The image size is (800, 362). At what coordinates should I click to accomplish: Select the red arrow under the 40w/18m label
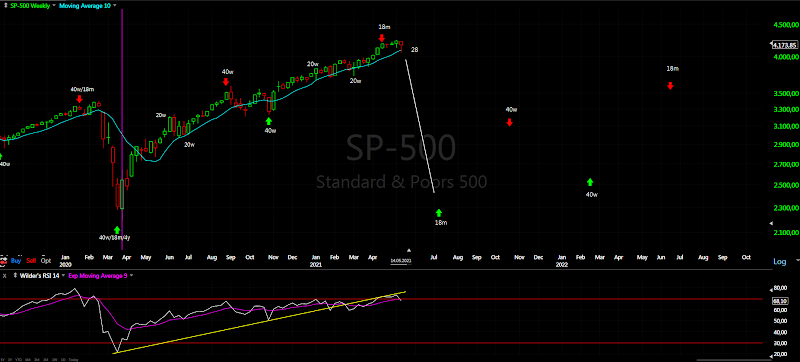pos(79,98)
